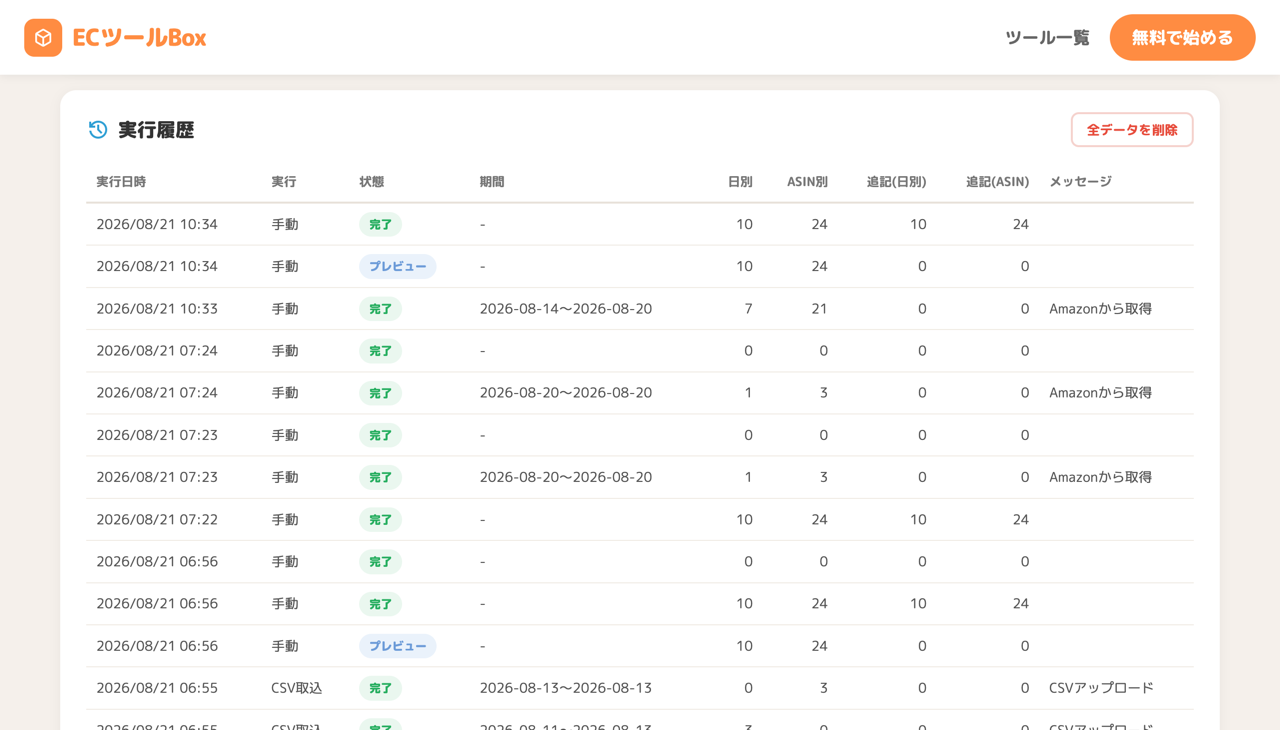
Task: Click the 実行日時 column header
Action: [x=121, y=182]
